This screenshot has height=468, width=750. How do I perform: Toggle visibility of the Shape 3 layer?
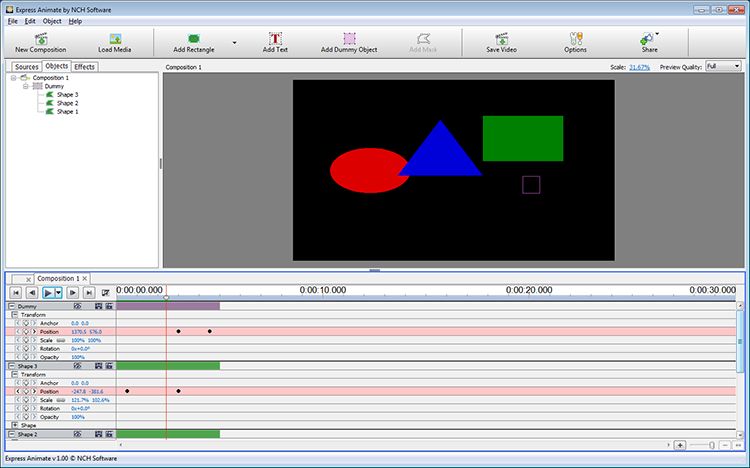pyautogui.click(x=77, y=366)
